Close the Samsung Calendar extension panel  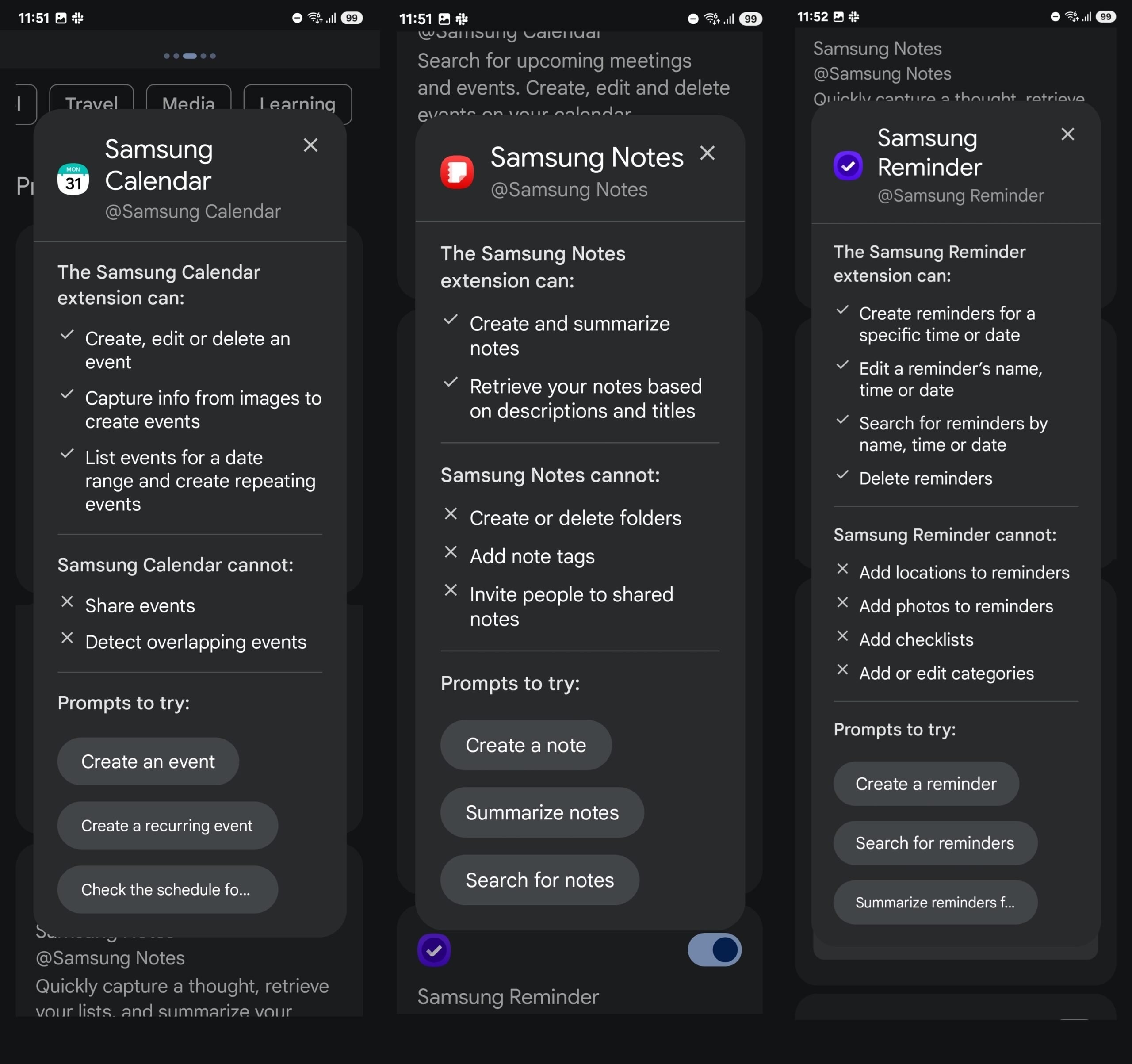click(x=311, y=143)
